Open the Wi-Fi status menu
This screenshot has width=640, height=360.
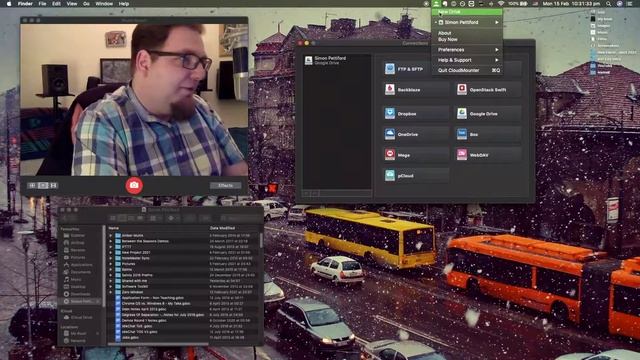[x=501, y=4]
